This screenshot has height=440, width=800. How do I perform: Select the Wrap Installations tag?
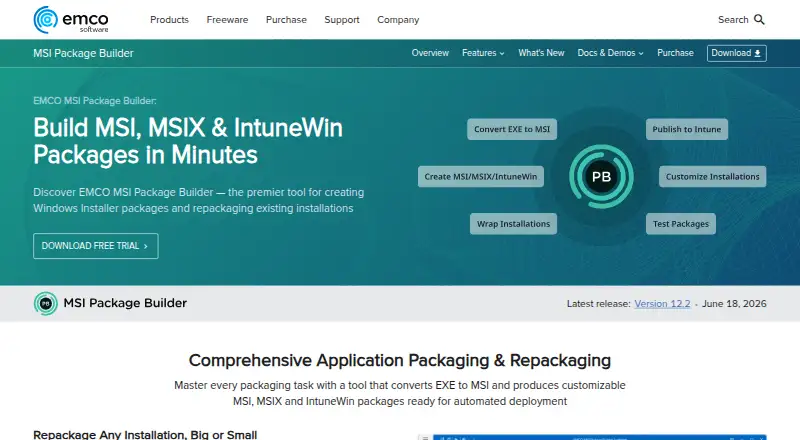pyautogui.click(x=513, y=224)
